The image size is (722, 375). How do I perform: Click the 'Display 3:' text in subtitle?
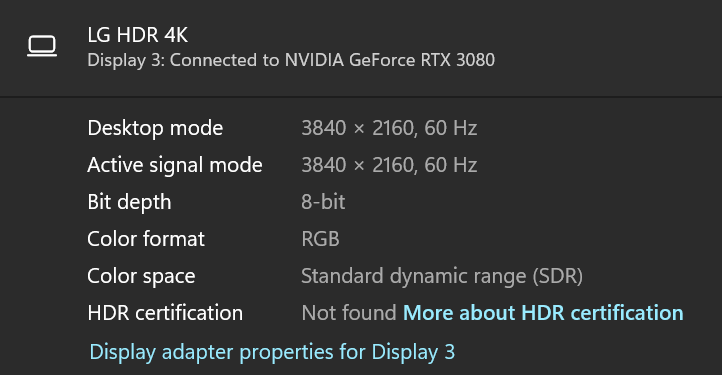pyautogui.click(x=126, y=60)
